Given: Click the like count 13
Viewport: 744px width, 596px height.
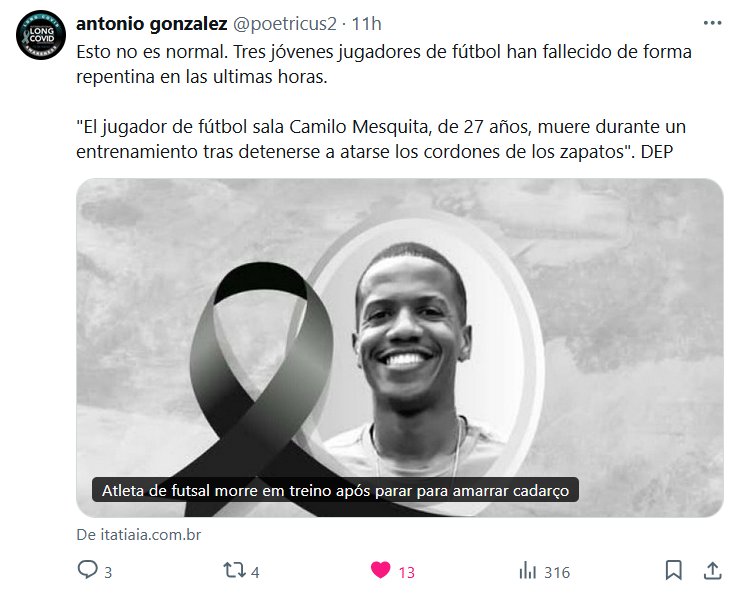Looking at the screenshot, I should point(407,572).
